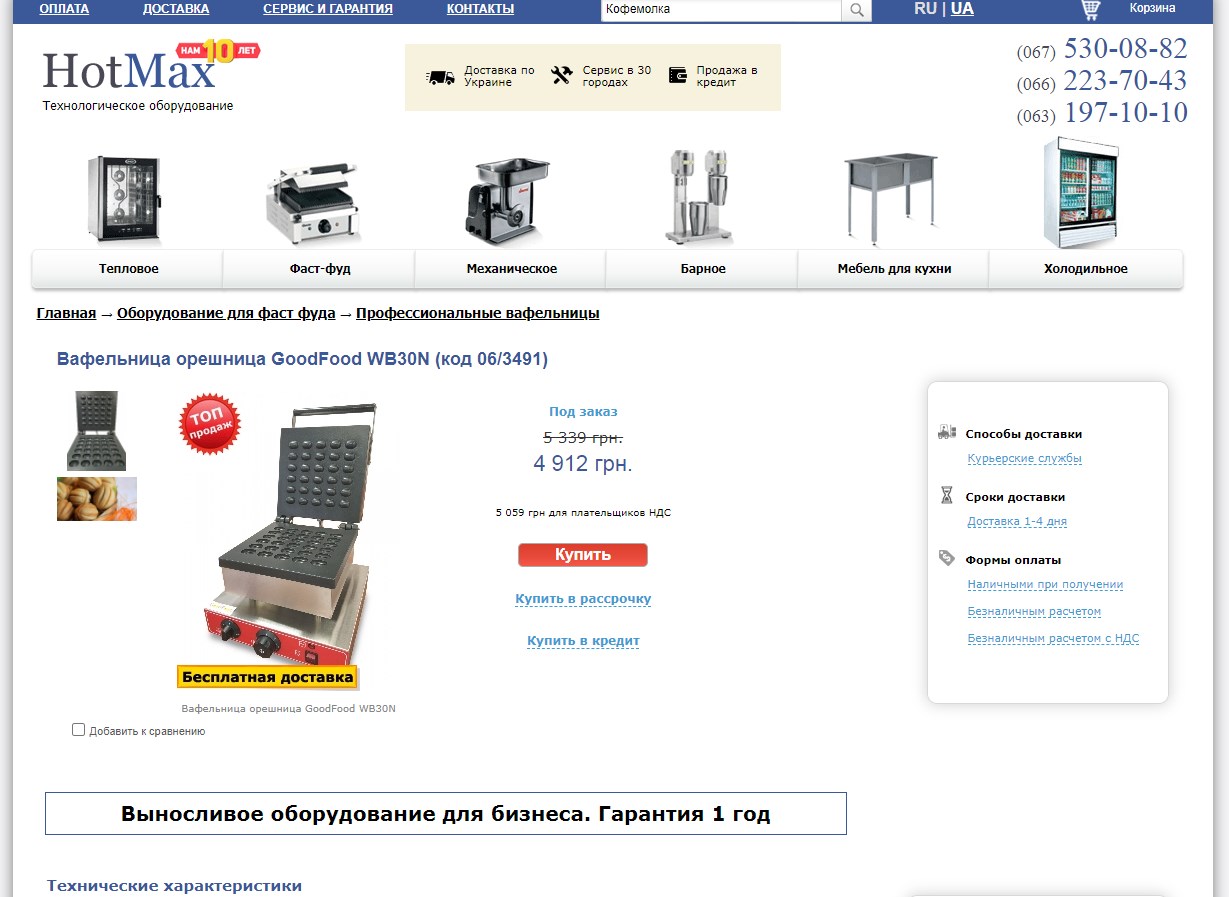1229x897 pixels.
Task: Select the baked nut cookies thumbnail
Action: (x=97, y=499)
